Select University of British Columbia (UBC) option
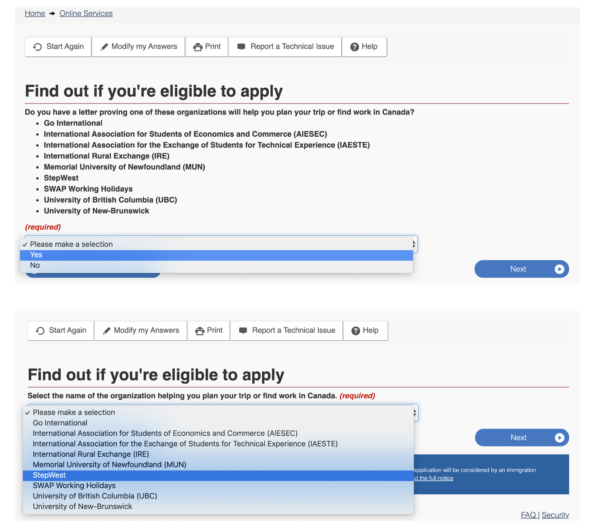This screenshot has width=600, height=529. coord(218,496)
